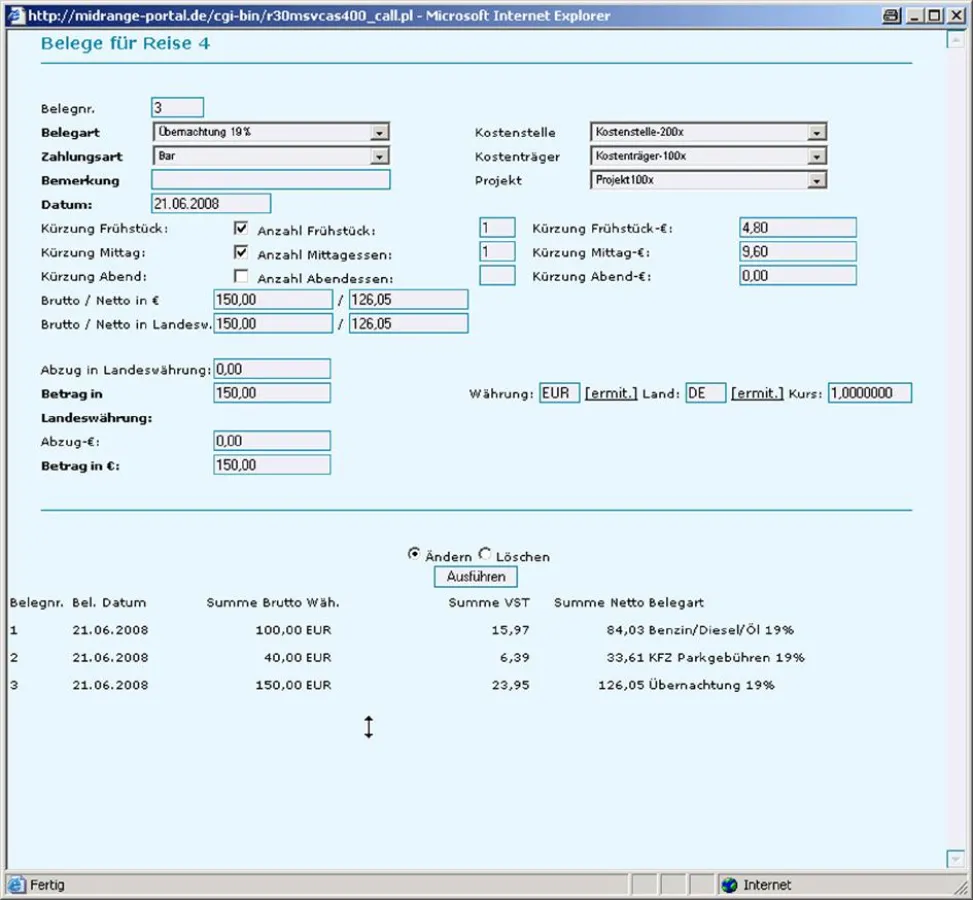The image size is (973, 900).
Task: Expand the Kostenträger dropdown
Action: (816, 156)
